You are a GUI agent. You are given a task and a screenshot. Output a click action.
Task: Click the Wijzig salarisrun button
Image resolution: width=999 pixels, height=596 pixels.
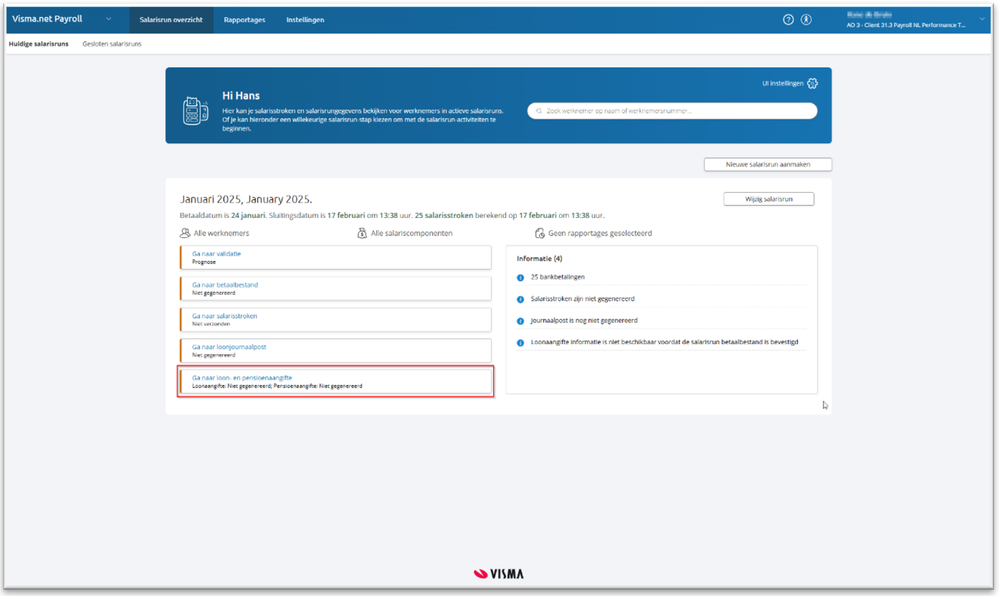[768, 199]
